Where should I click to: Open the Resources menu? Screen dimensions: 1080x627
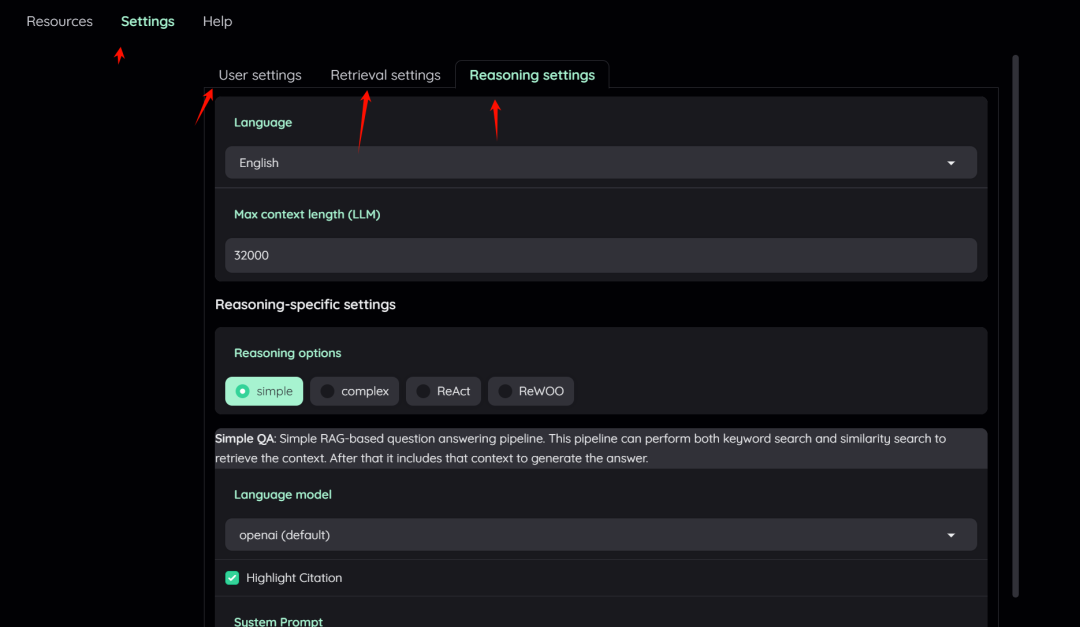point(59,21)
